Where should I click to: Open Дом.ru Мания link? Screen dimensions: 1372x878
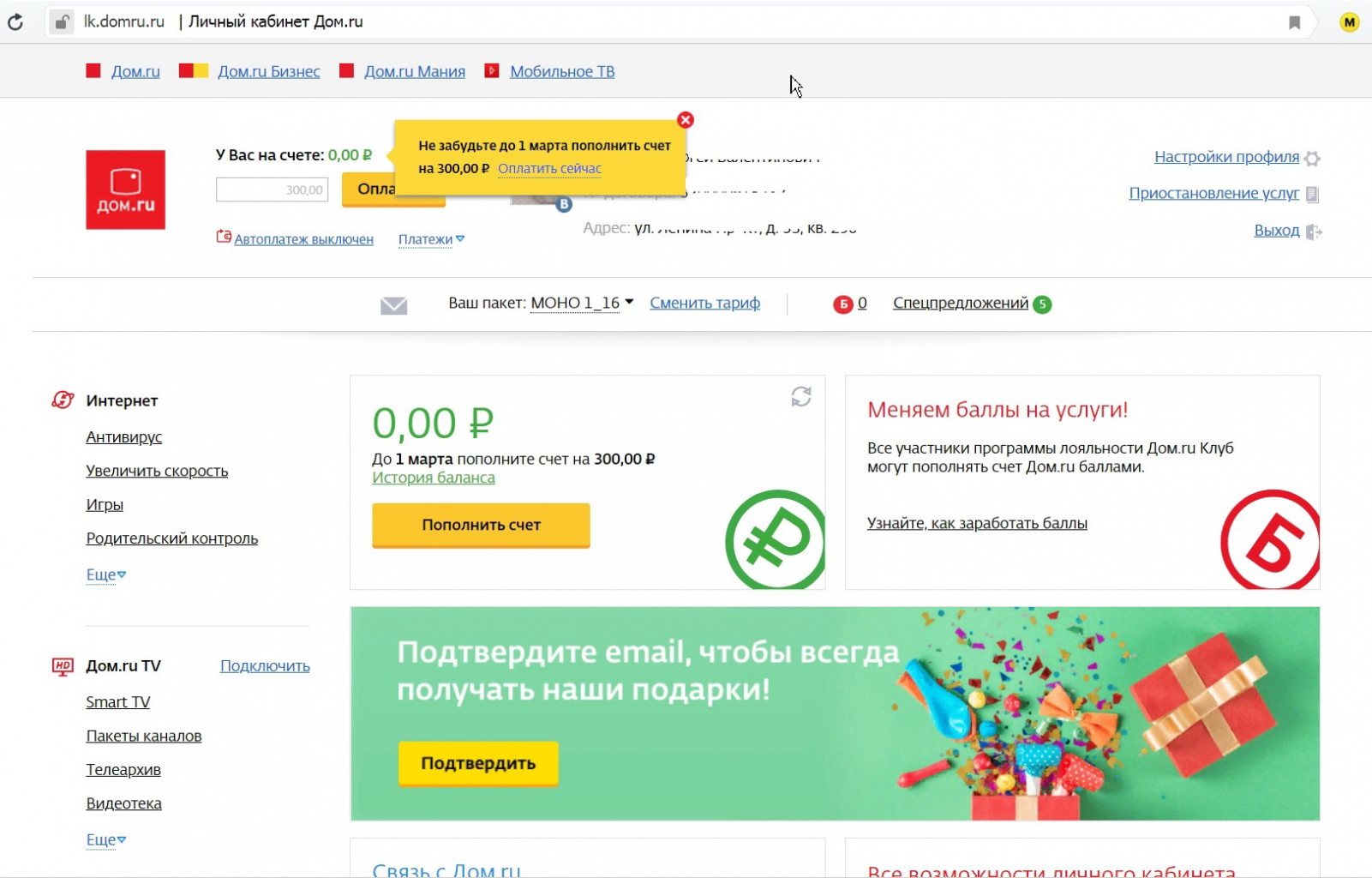tap(415, 71)
